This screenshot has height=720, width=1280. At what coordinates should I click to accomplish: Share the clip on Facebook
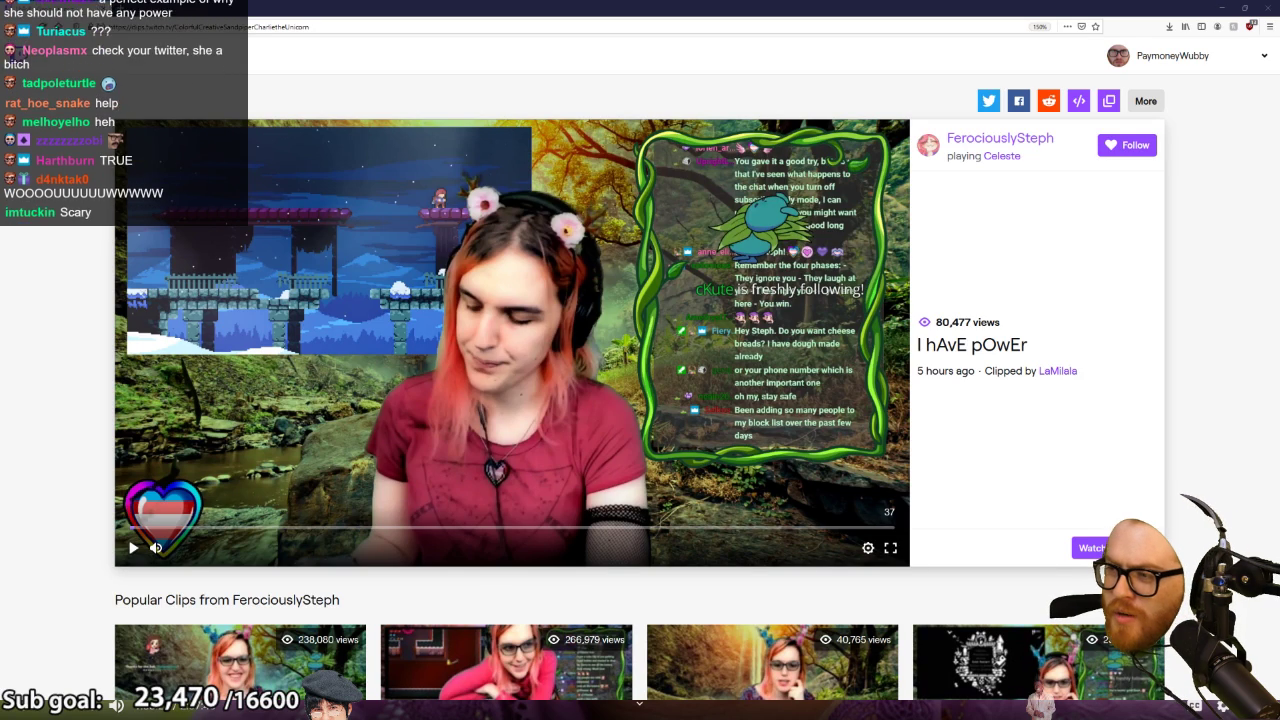pos(1019,101)
